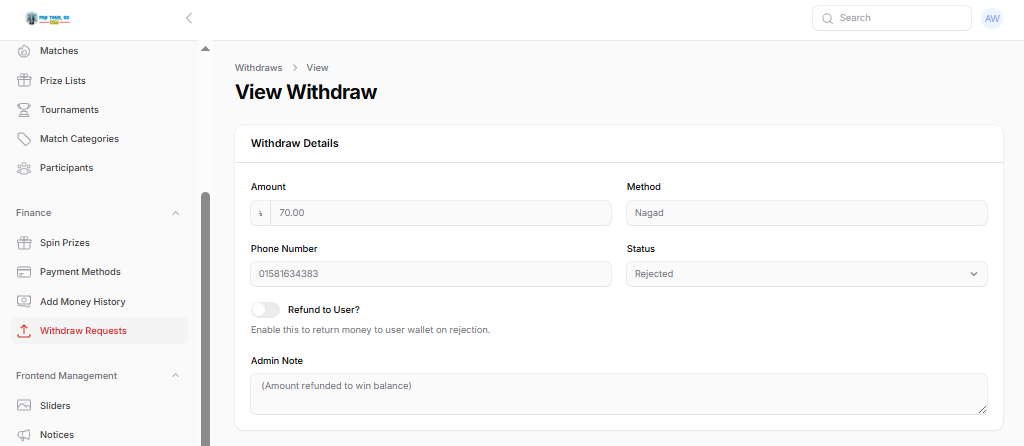Click the Payment Methods card icon
The height and width of the screenshot is (446, 1024).
pos(24,272)
